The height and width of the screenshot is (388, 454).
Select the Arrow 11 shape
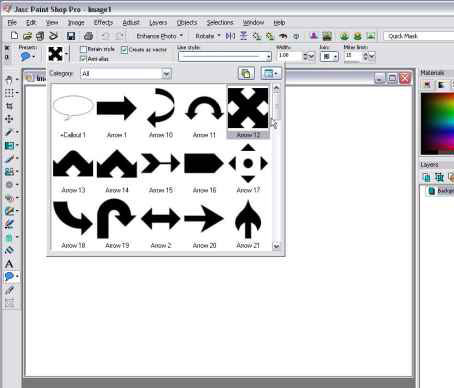(x=204, y=113)
